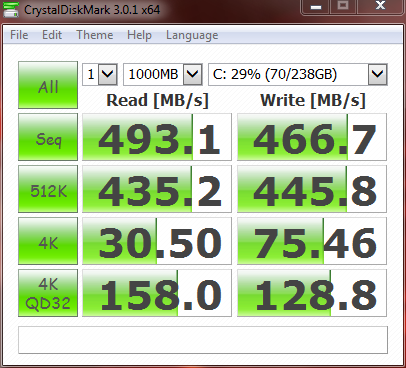406x368 pixels.
Task: Open the Help menu
Action: pyautogui.click(x=139, y=35)
